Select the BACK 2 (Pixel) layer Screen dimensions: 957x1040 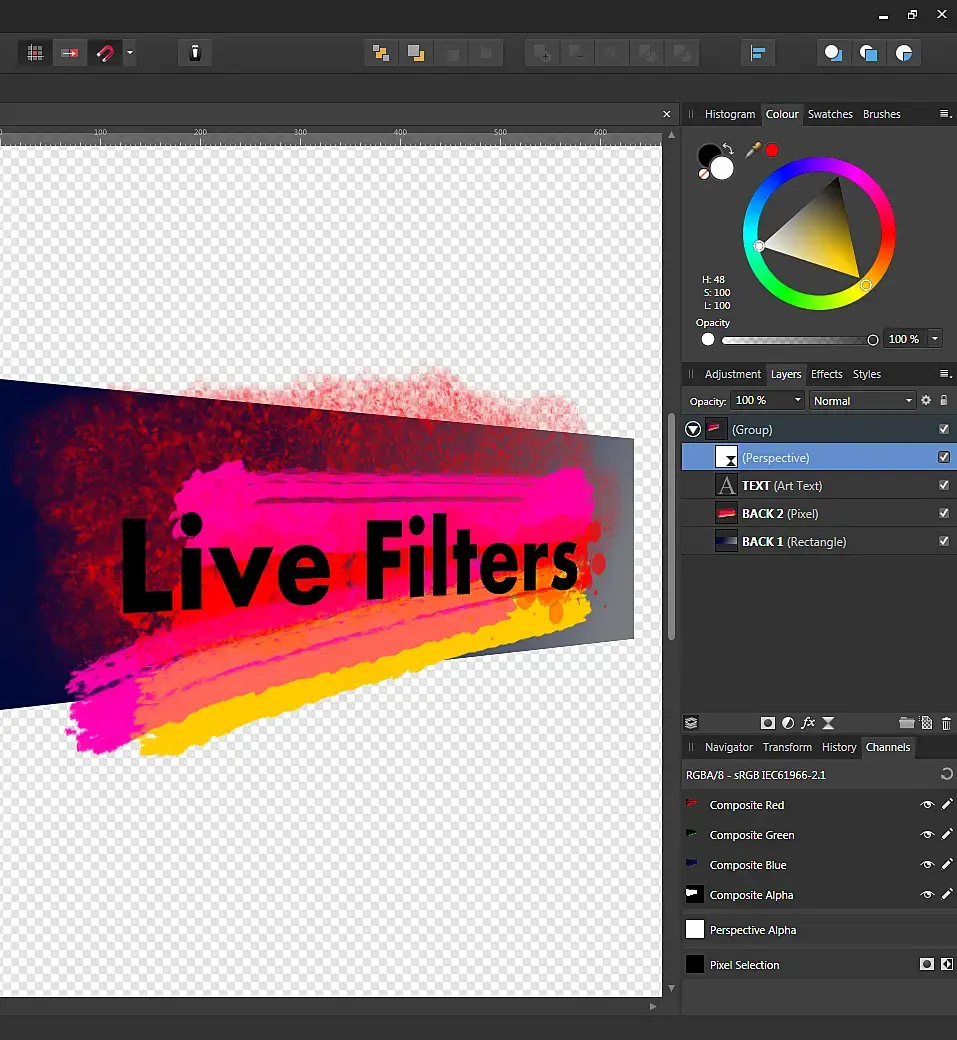819,513
